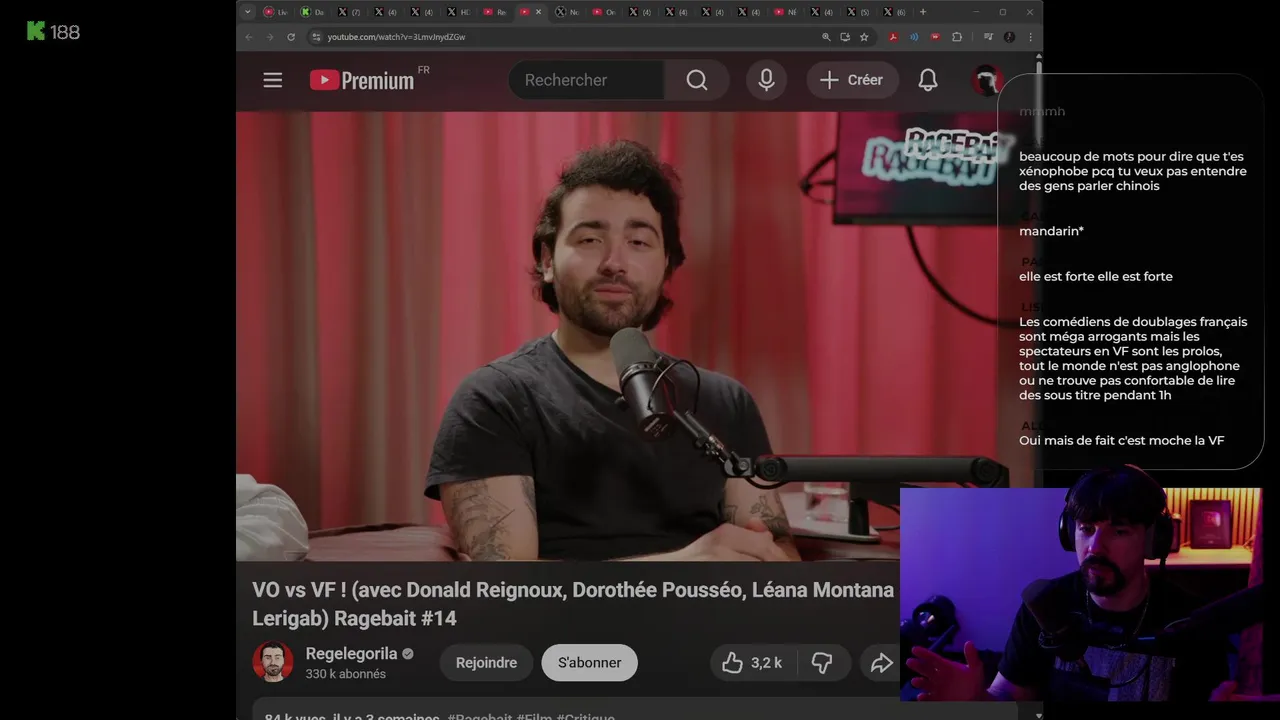1280x720 pixels.
Task: Close the active YouTube tab
Action: tap(539, 12)
